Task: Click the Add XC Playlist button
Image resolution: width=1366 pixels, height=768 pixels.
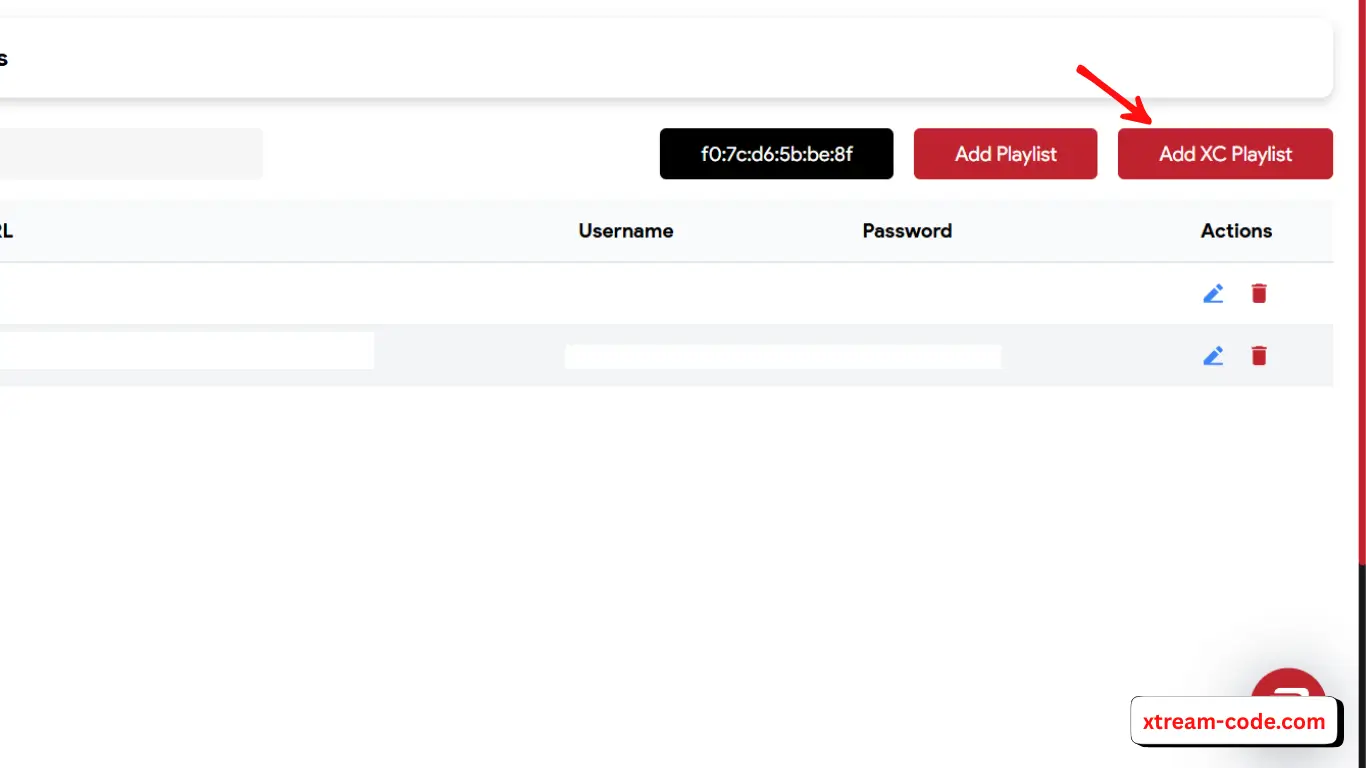Action: (1225, 154)
